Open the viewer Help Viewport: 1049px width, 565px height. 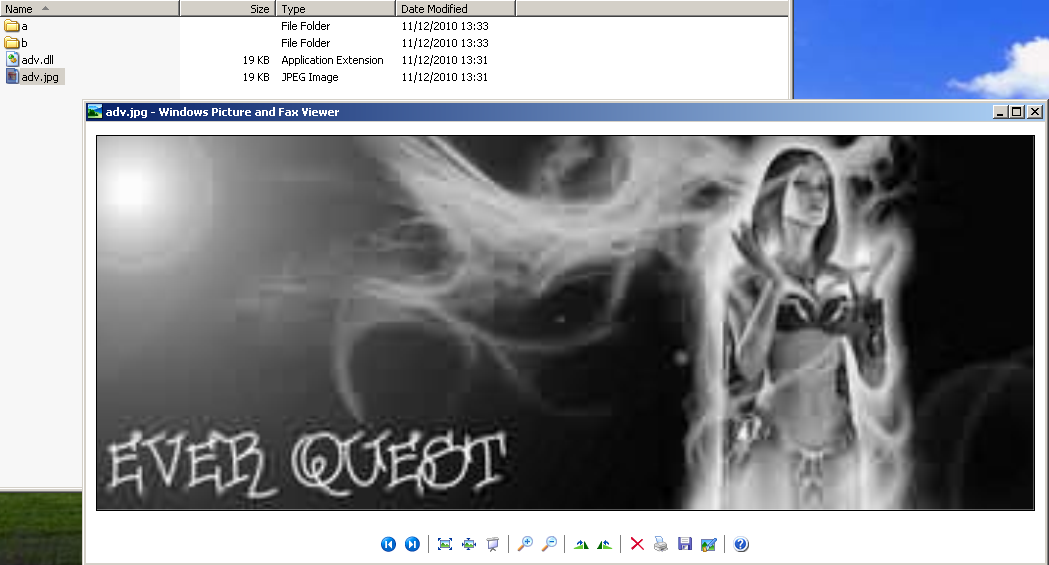tap(741, 544)
